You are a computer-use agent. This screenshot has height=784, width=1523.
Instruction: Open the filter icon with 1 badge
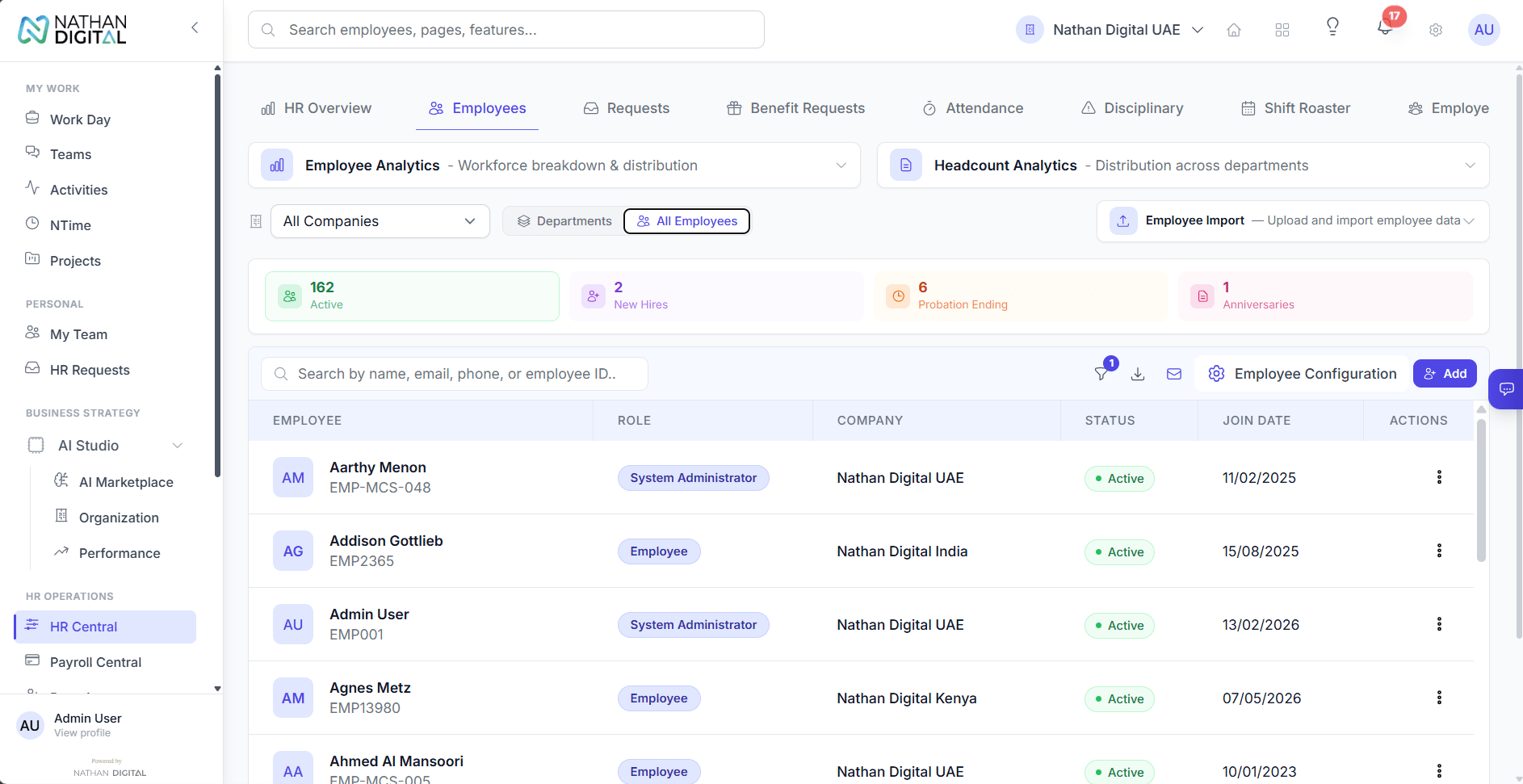tap(1102, 373)
